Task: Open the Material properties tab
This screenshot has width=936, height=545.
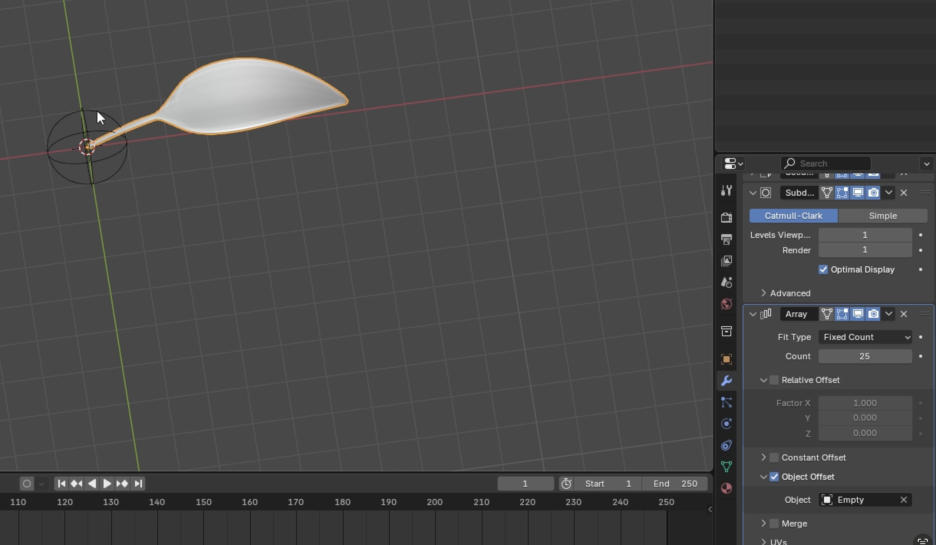Action: [726, 488]
